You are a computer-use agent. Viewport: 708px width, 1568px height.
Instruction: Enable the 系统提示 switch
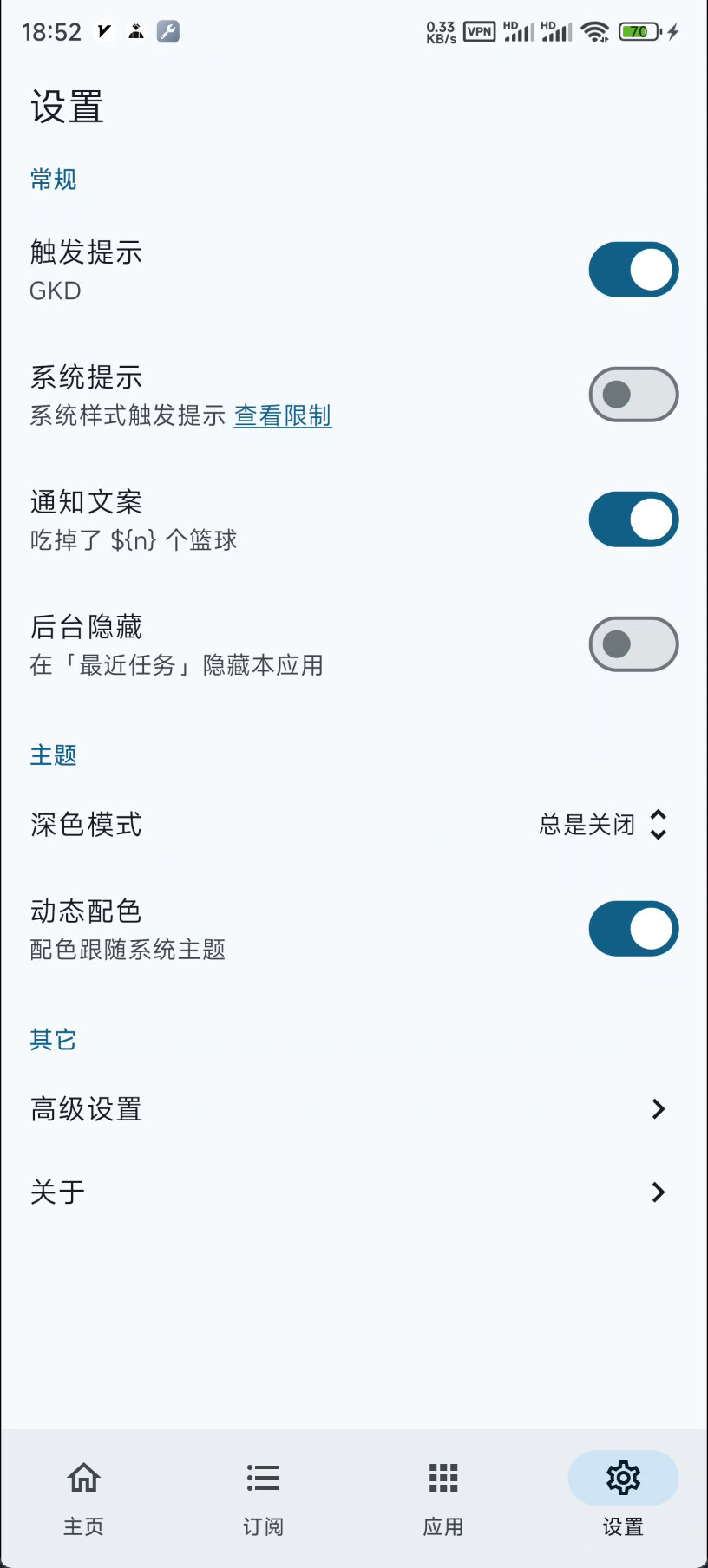[633, 395]
